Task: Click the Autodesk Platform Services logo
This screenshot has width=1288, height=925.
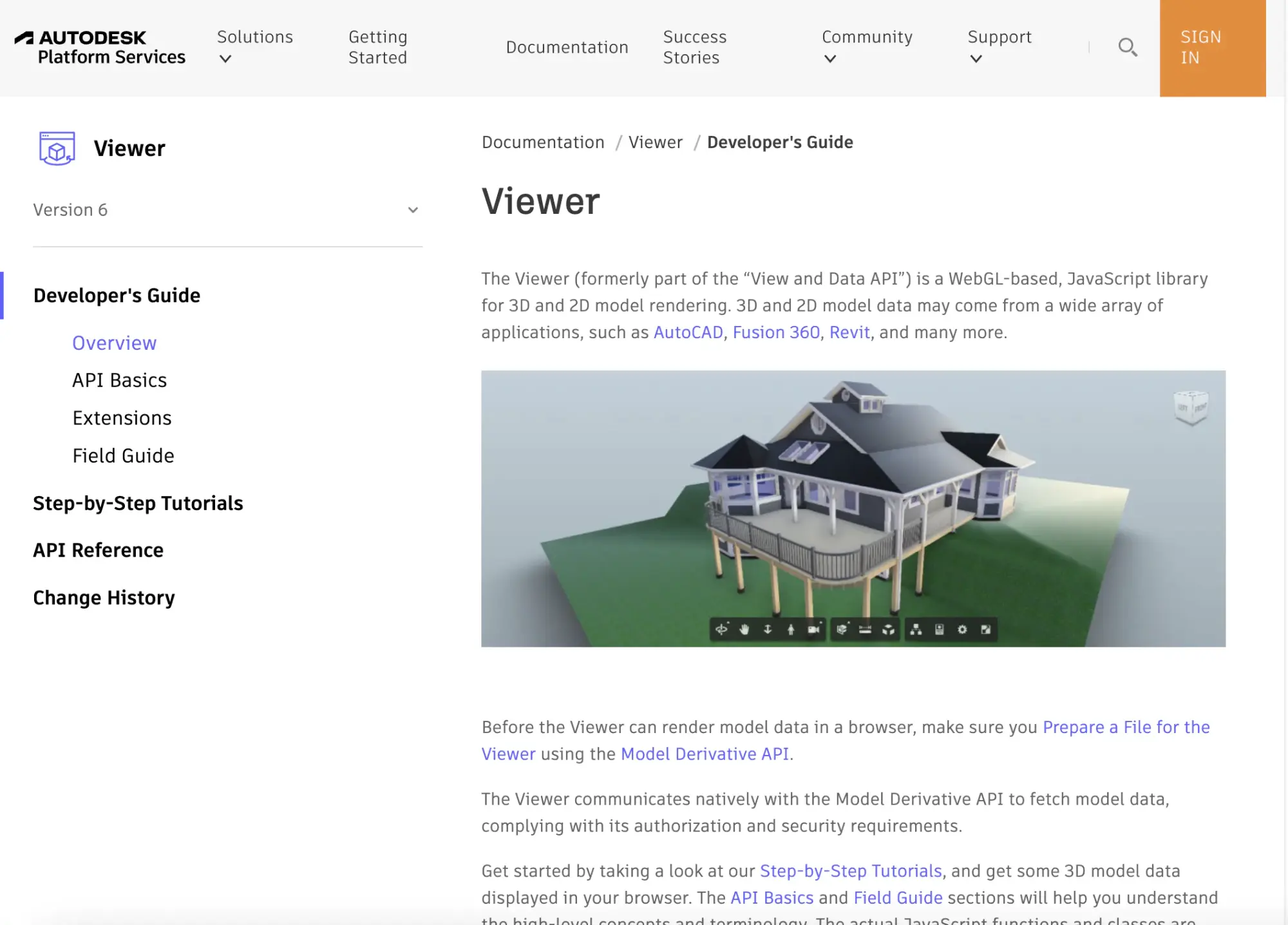Action: tap(100, 48)
